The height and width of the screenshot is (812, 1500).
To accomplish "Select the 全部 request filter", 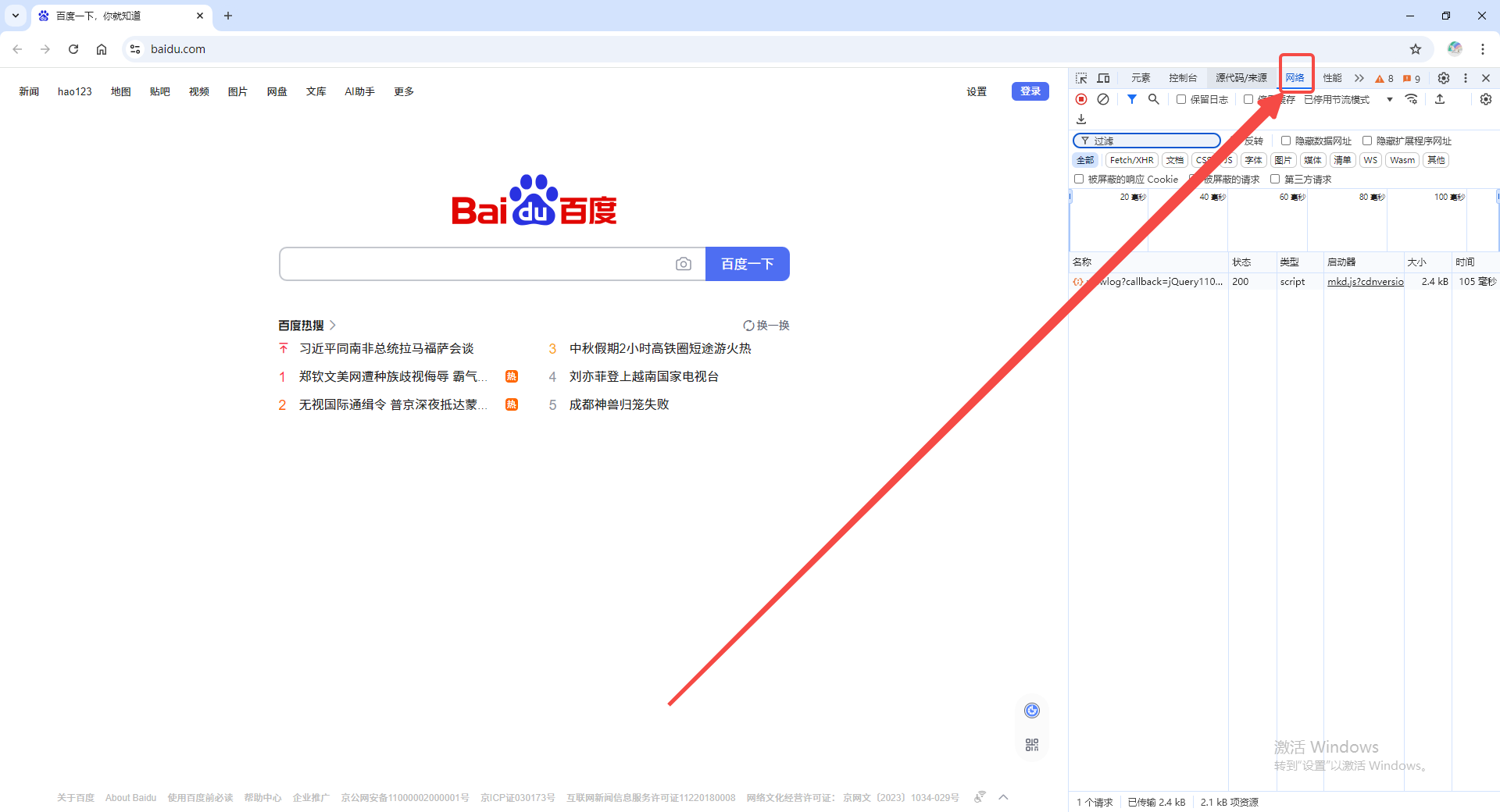I will (1086, 160).
